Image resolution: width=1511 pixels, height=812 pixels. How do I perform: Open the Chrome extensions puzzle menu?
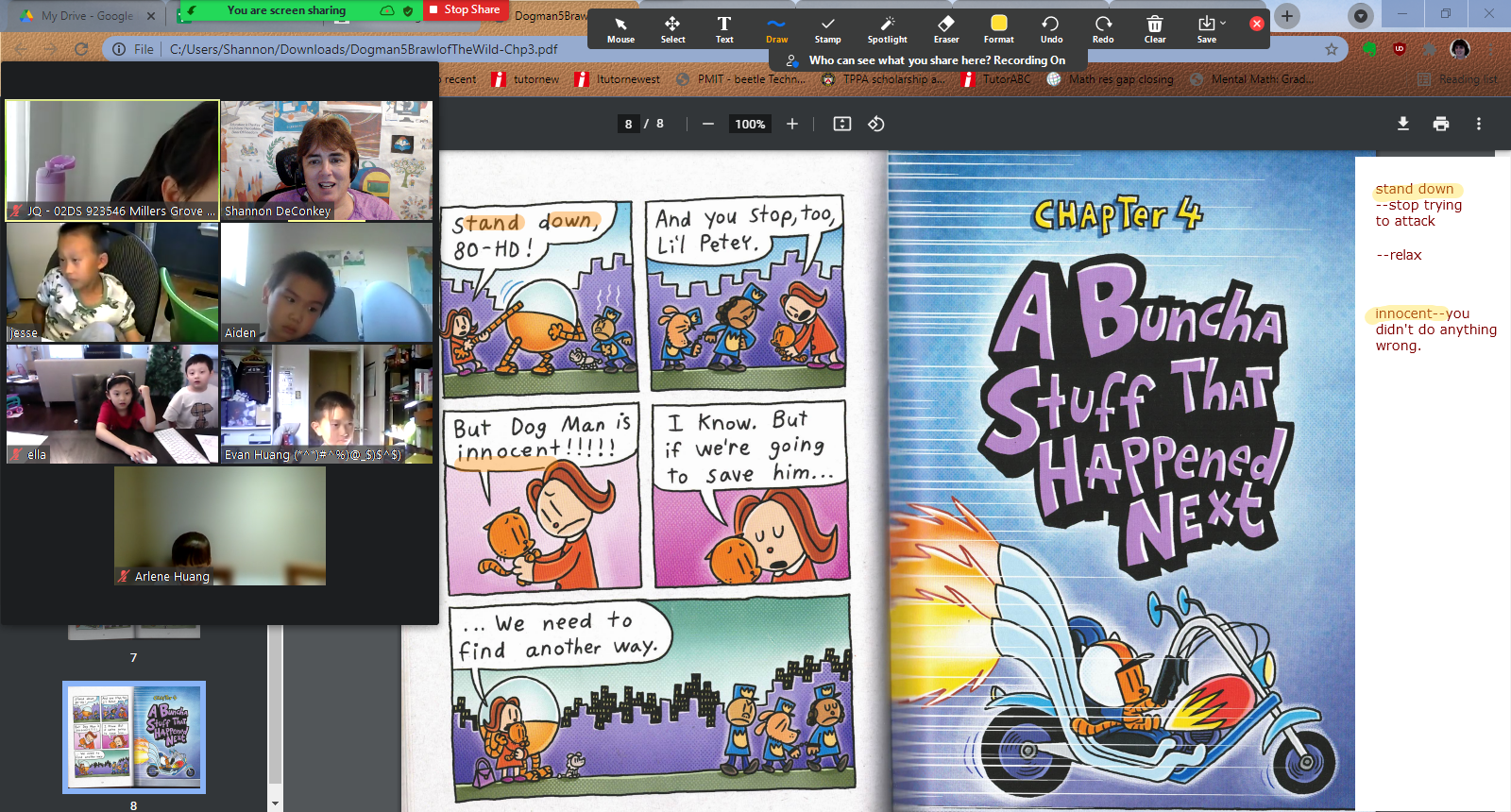pos(1430,49)
